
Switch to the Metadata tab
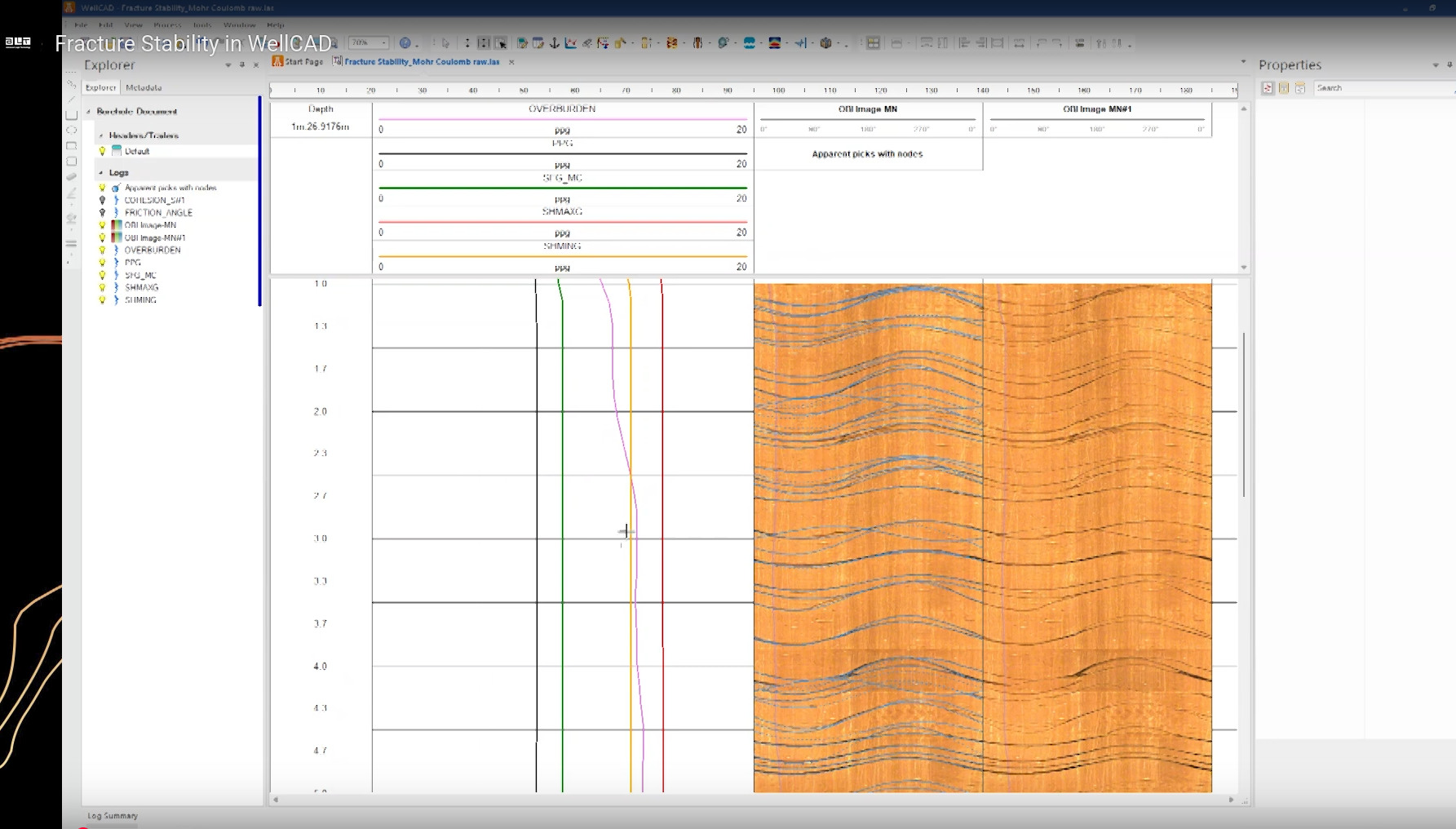(144, 87)
